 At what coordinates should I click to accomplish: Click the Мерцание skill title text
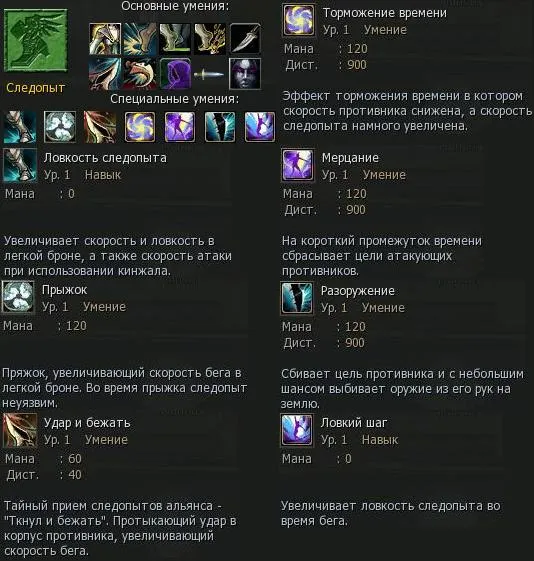[350, 158]
